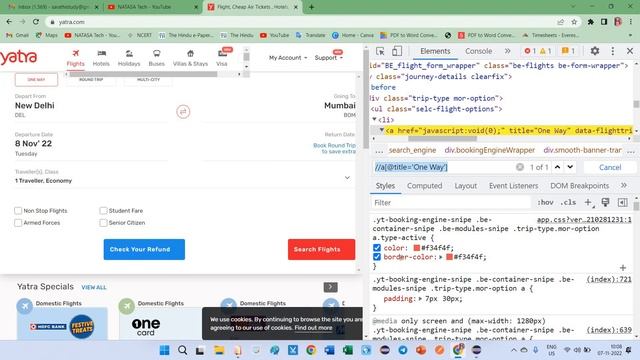Image resolution: width=640 pixels, height=360 pixels.
Task: Clear the XPath search field
Action: tap(520, 167)
